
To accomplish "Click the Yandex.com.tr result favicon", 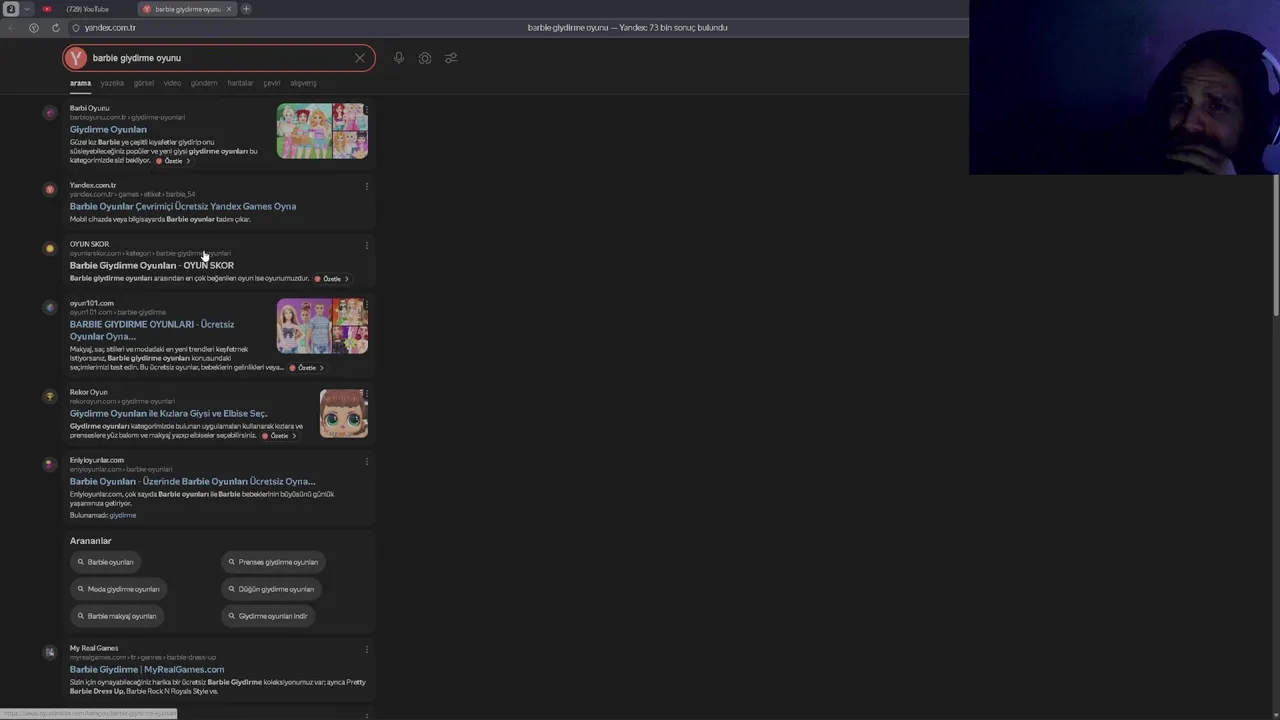I will [x=50, y=189].
